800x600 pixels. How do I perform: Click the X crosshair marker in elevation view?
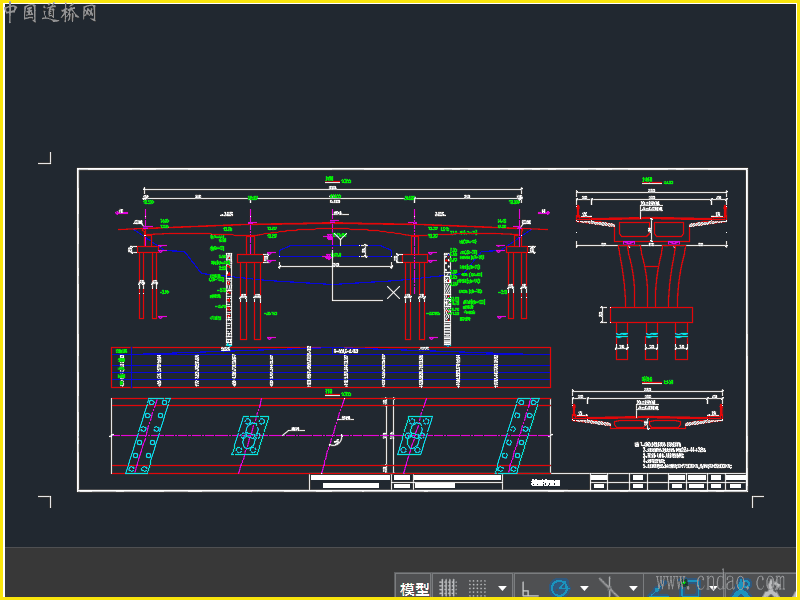(x=393, y=292)
